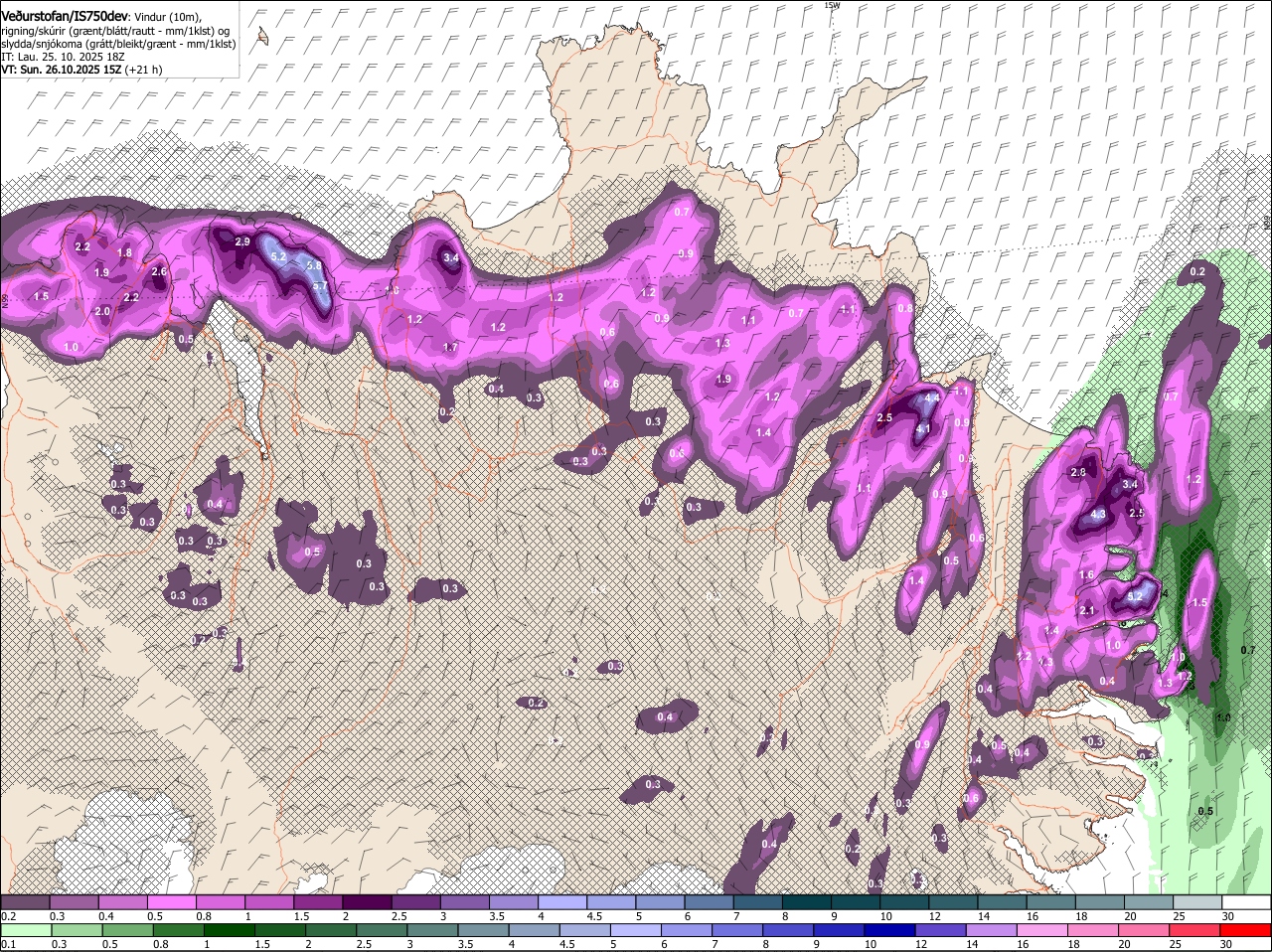Click the 2.6 value in the northwest band
Viewport: 1272px width, 952px height.
click(x=159, y=271)
